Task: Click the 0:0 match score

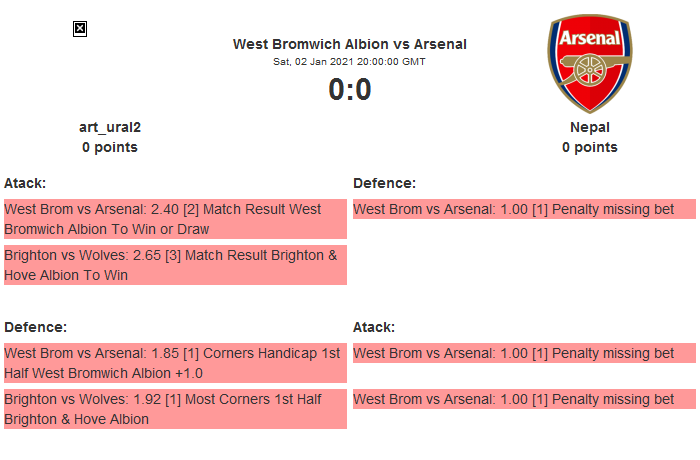Action: (x=349, y=90)
